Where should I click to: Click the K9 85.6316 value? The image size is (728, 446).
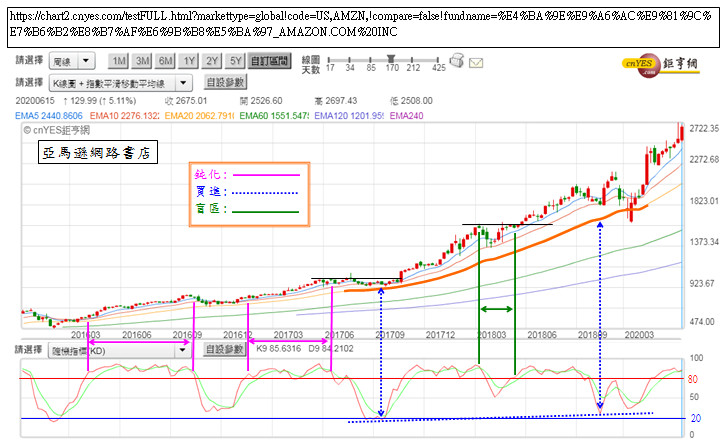pos(279,349)
